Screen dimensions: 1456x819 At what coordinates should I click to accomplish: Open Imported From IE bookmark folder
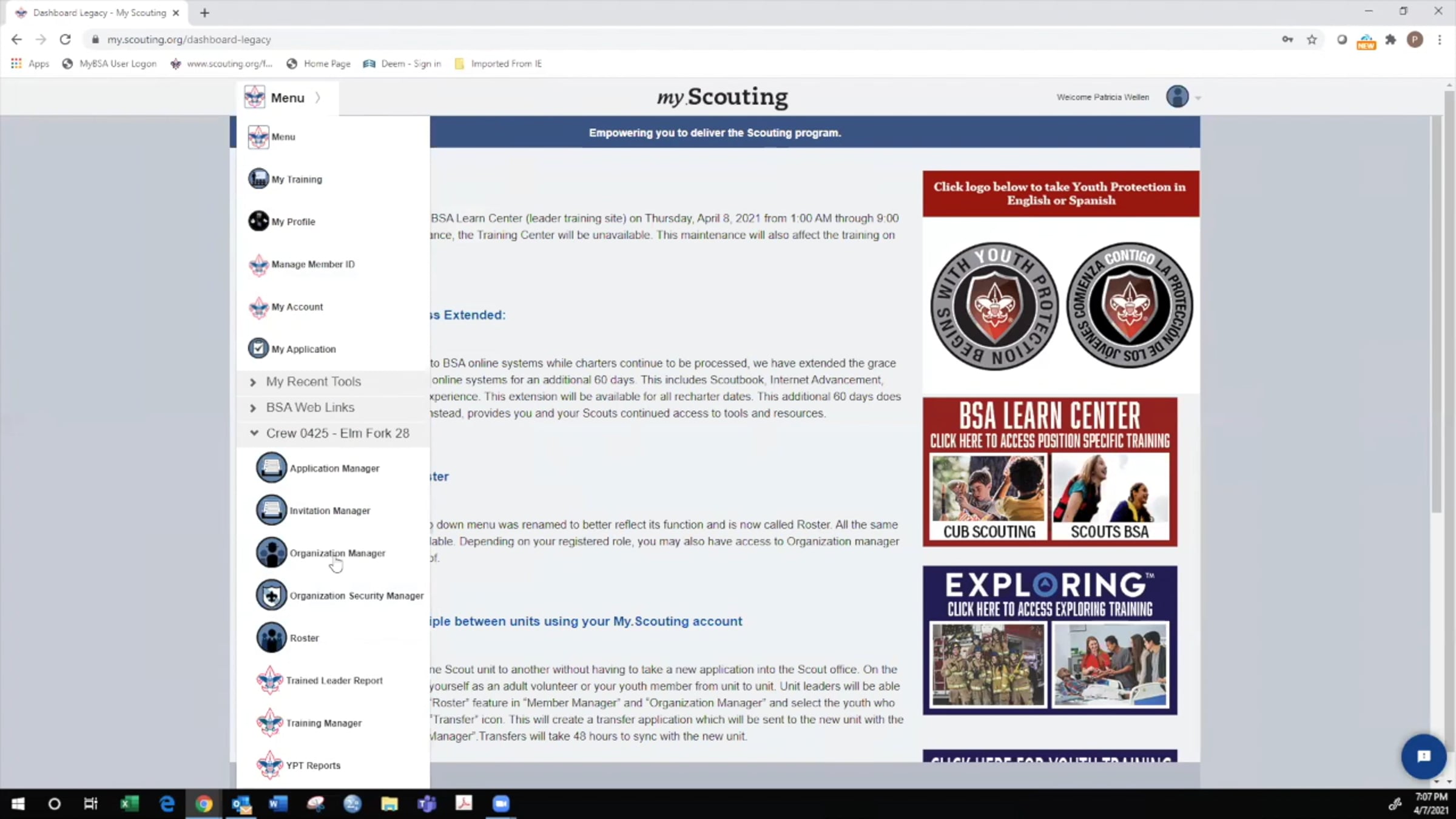coord(498,64)
